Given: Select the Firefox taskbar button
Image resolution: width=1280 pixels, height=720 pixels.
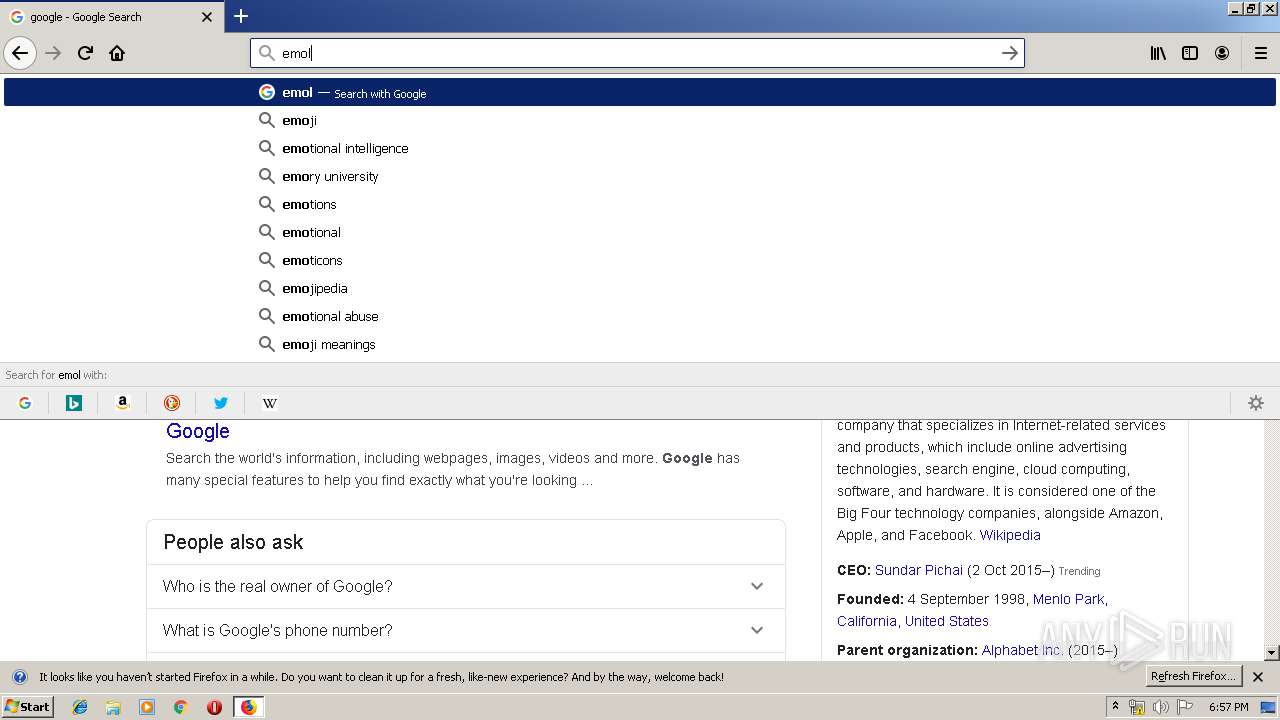Looking at the screenshot, I should [x=248, y=707].
